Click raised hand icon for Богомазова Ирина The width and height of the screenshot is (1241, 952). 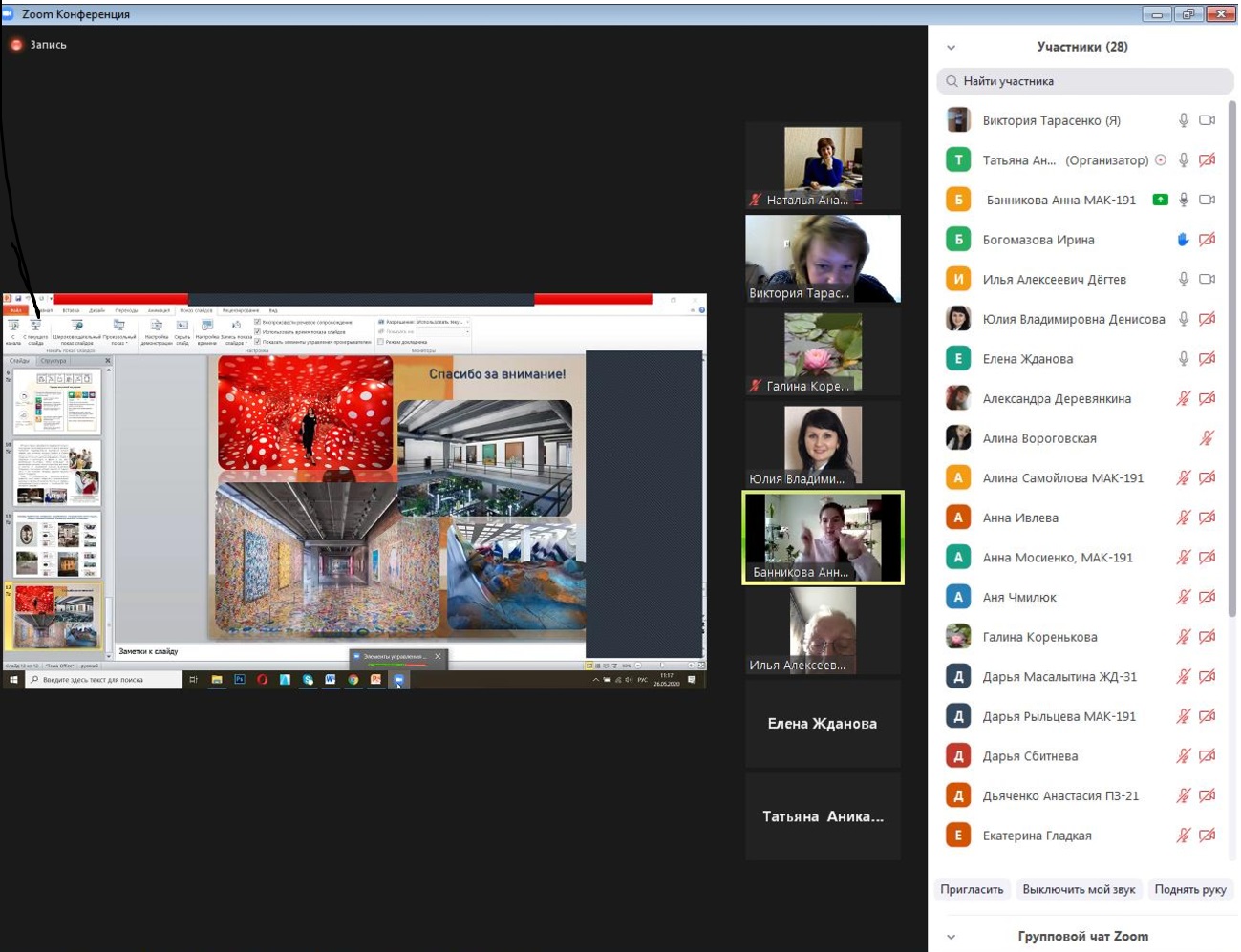pos(1183,240)
